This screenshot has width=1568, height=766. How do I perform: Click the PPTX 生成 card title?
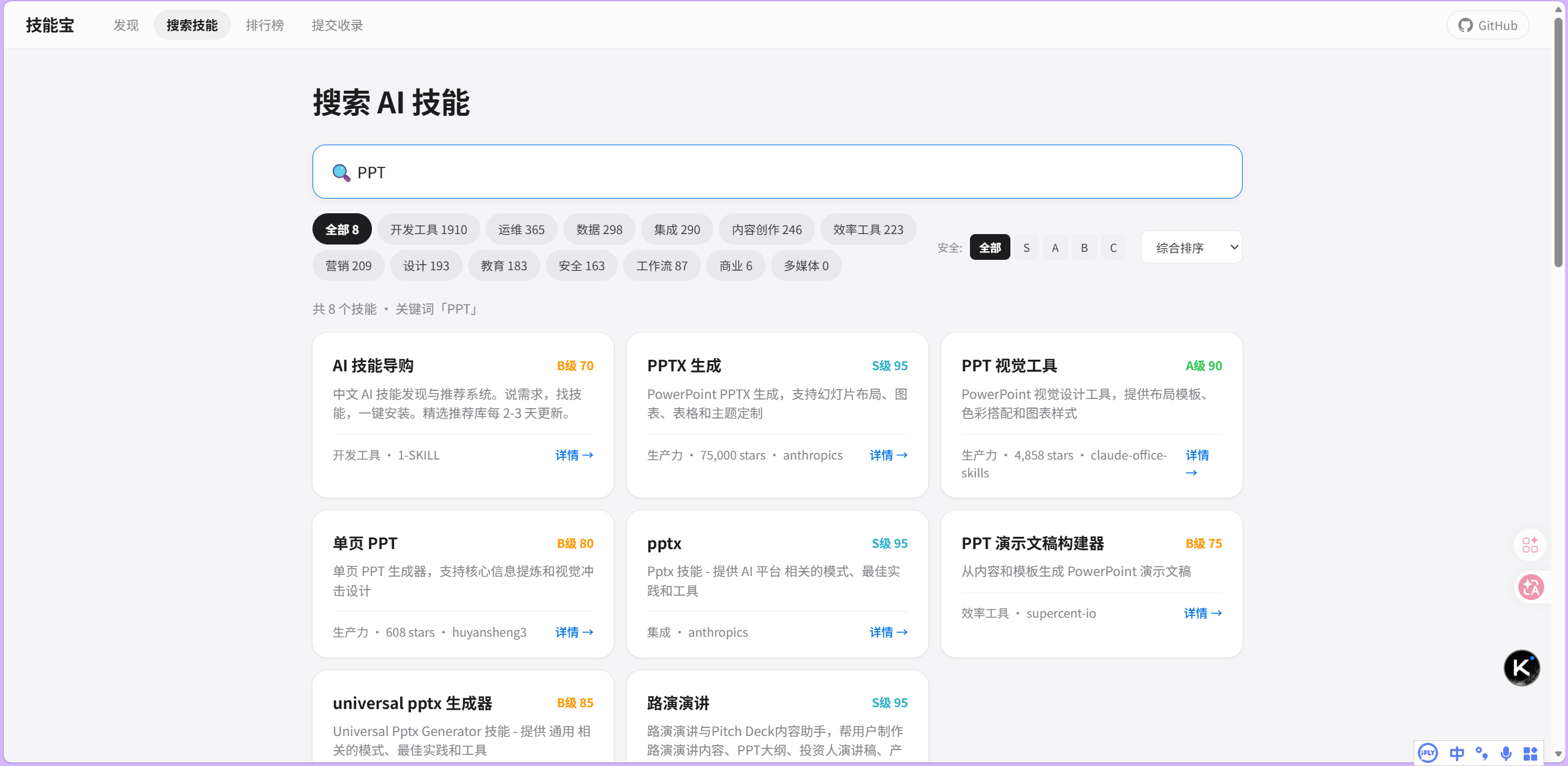(684, 366)
